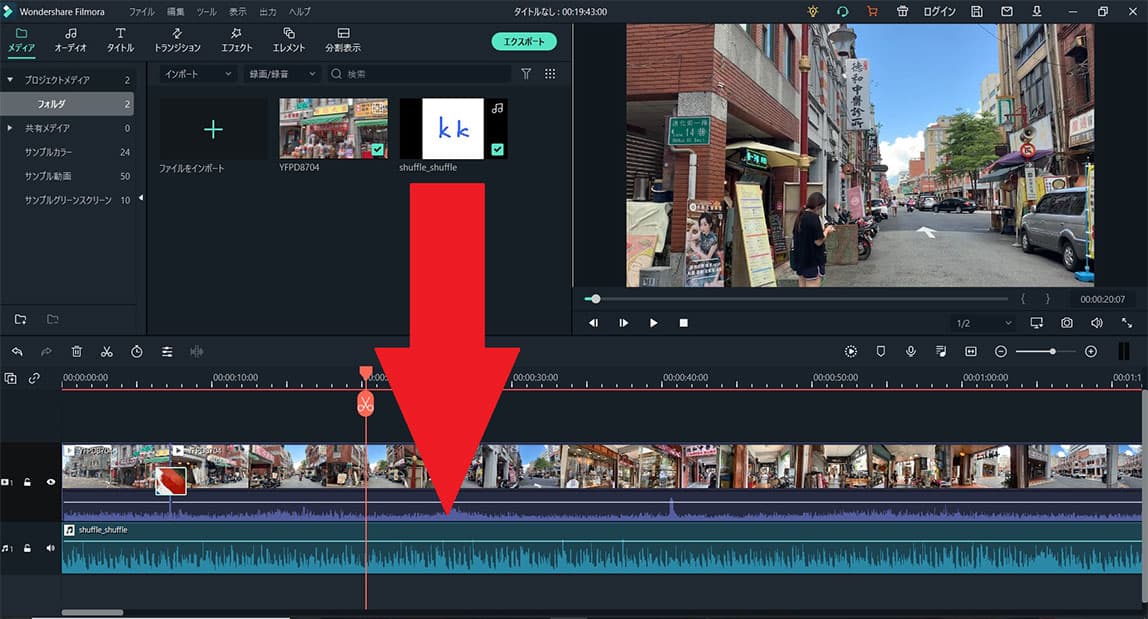Click the speed stopwatch icon
This screenshot has height=619, width=1148.
(x=137, y=352)
